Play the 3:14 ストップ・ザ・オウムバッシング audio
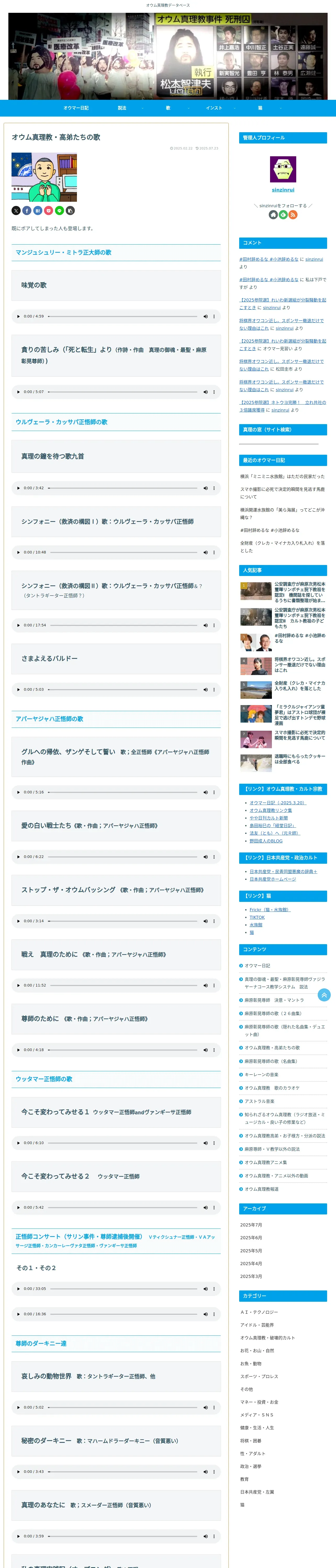Viewport: 336px width, 1568px height. point(18,921)
